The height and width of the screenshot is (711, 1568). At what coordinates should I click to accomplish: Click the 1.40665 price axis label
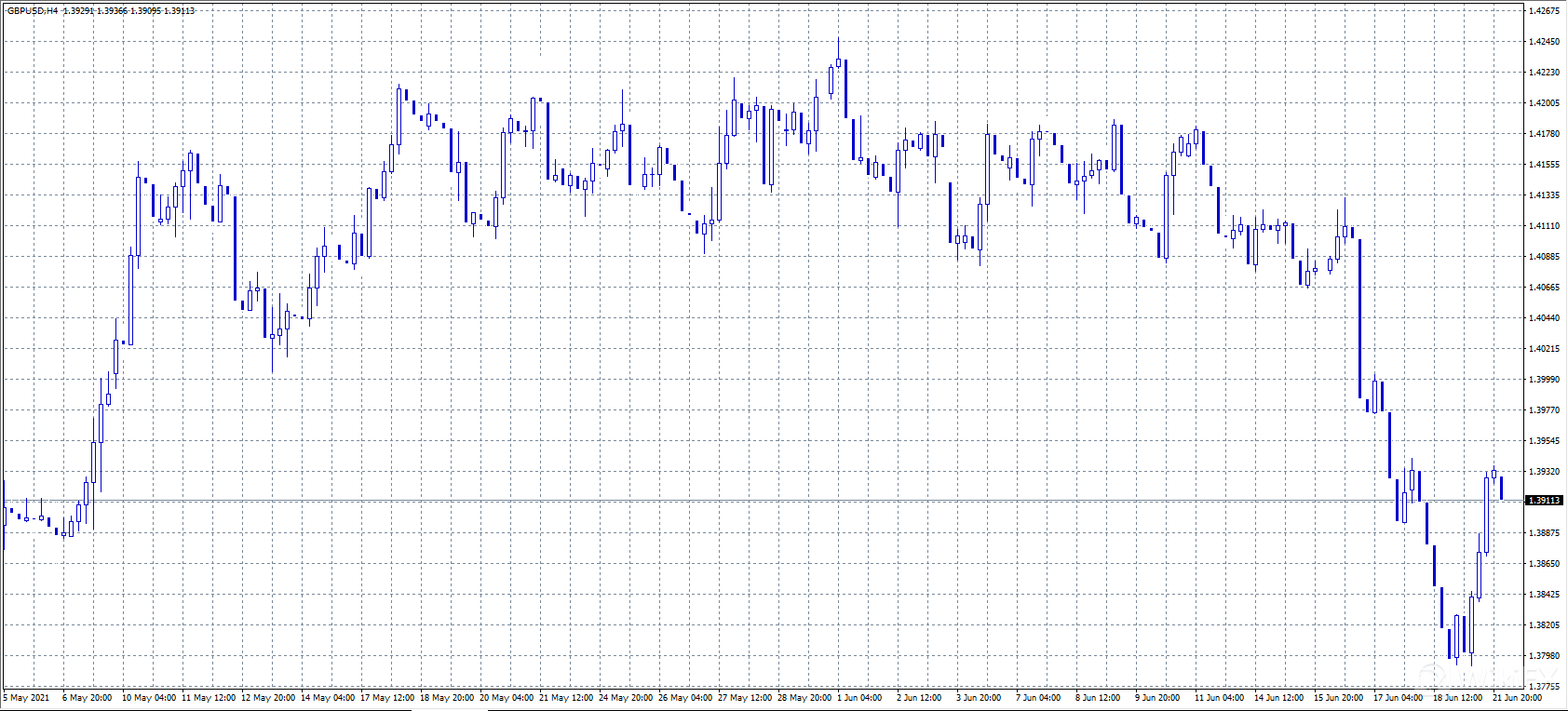tap(1544, 288)
